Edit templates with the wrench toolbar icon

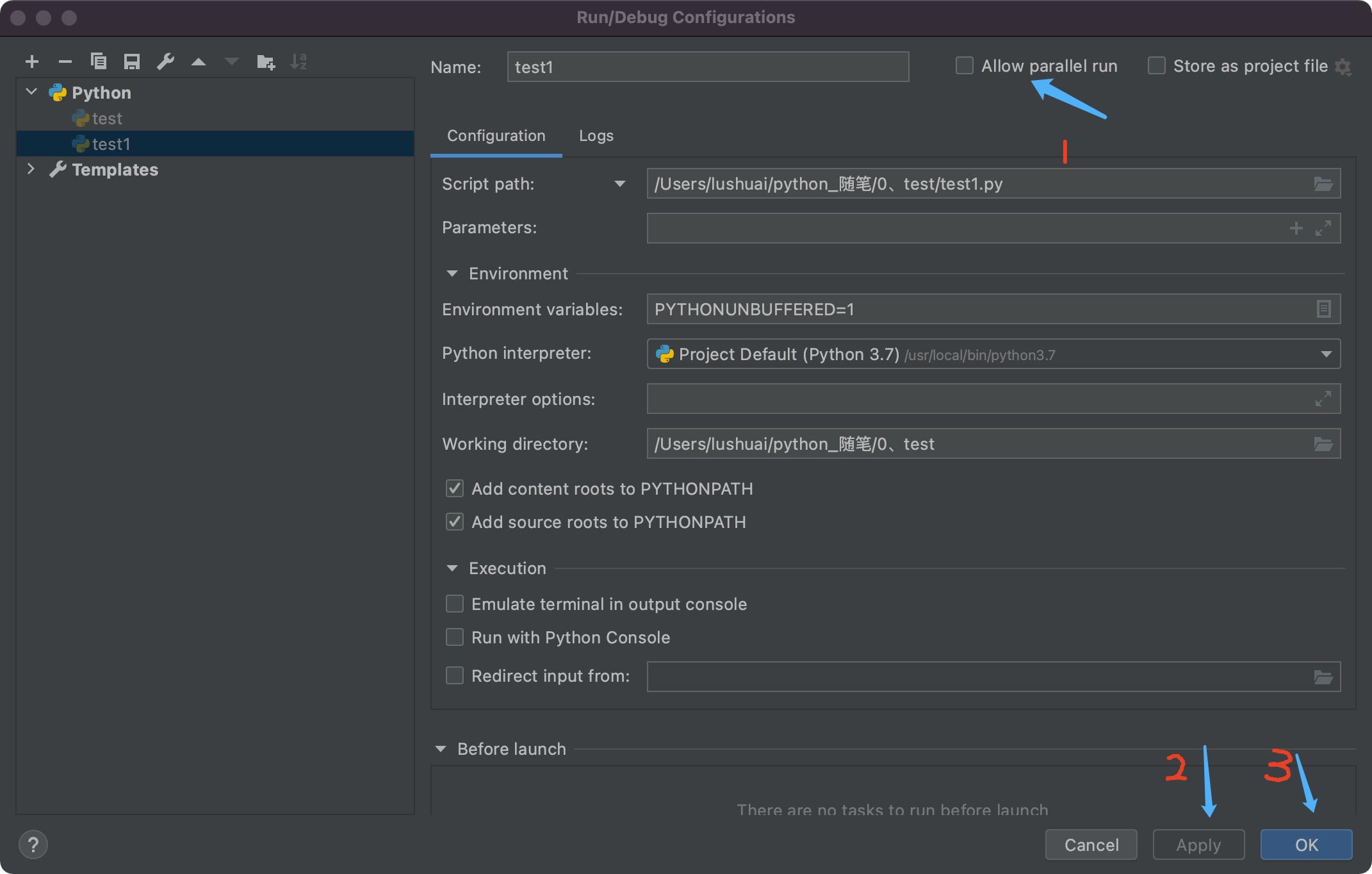(x=165, y=62)
